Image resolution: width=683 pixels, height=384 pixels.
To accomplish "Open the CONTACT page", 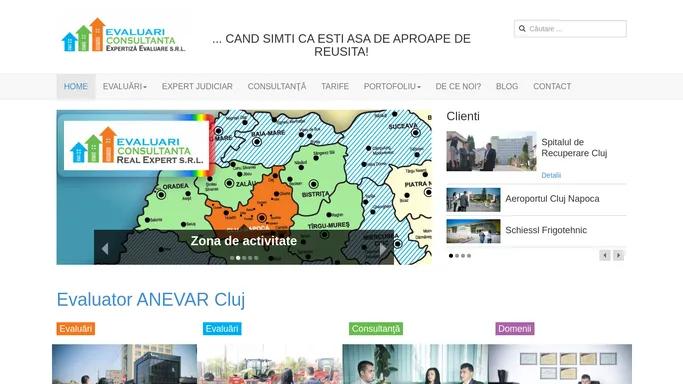I will [x=552, y=86].
